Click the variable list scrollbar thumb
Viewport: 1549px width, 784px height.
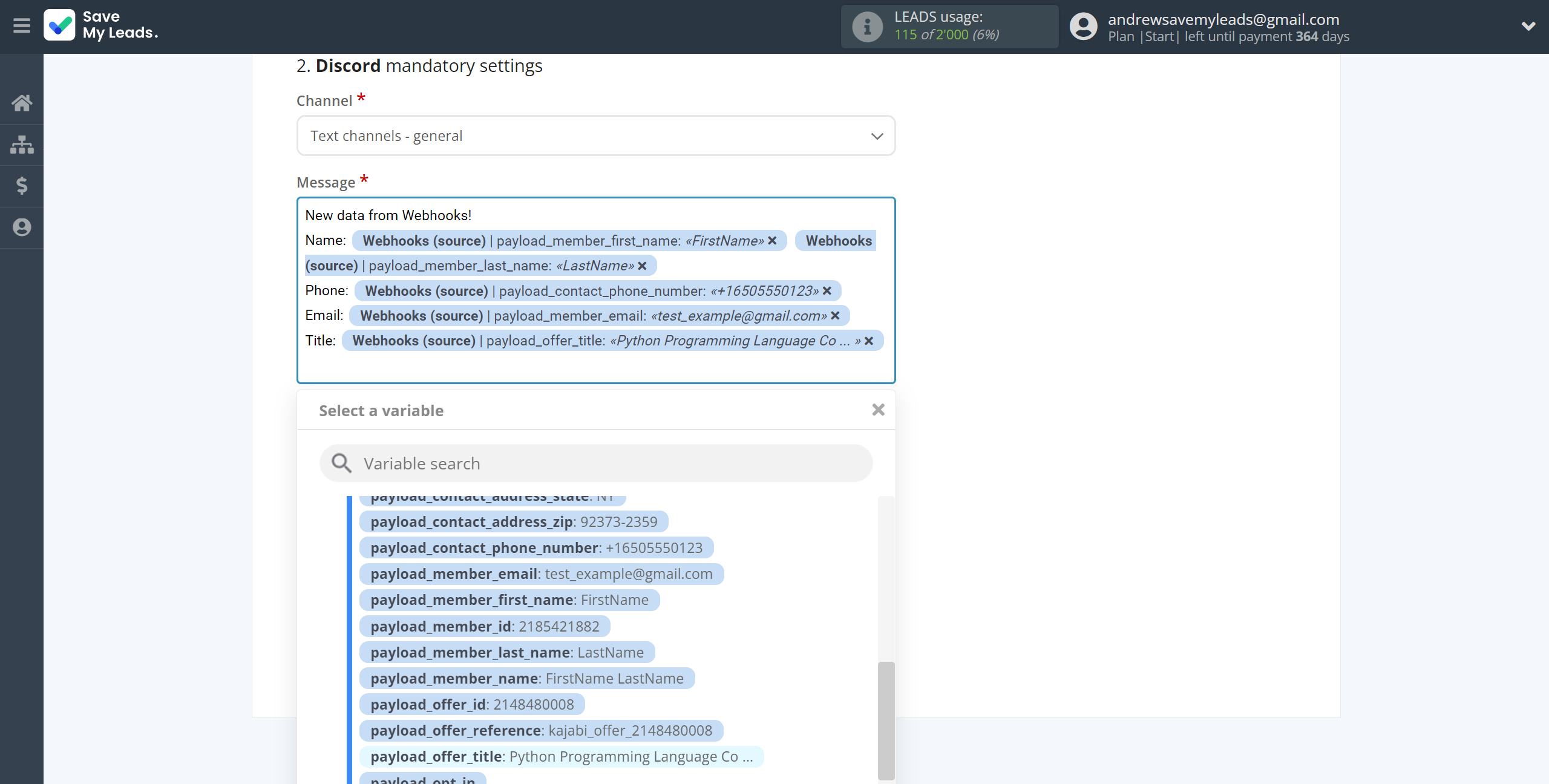tap(886, 720)
